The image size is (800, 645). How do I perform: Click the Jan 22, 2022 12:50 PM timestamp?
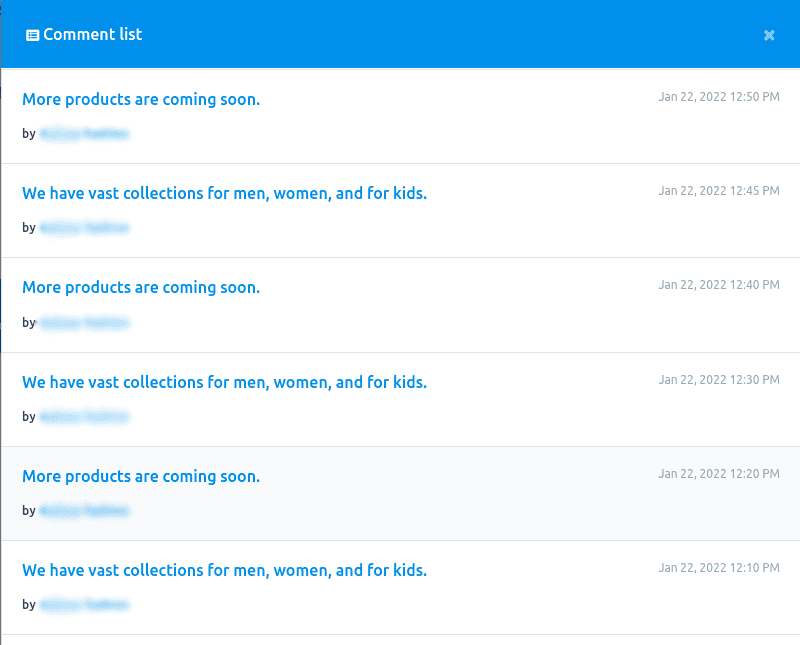click(x=718, y=97)
